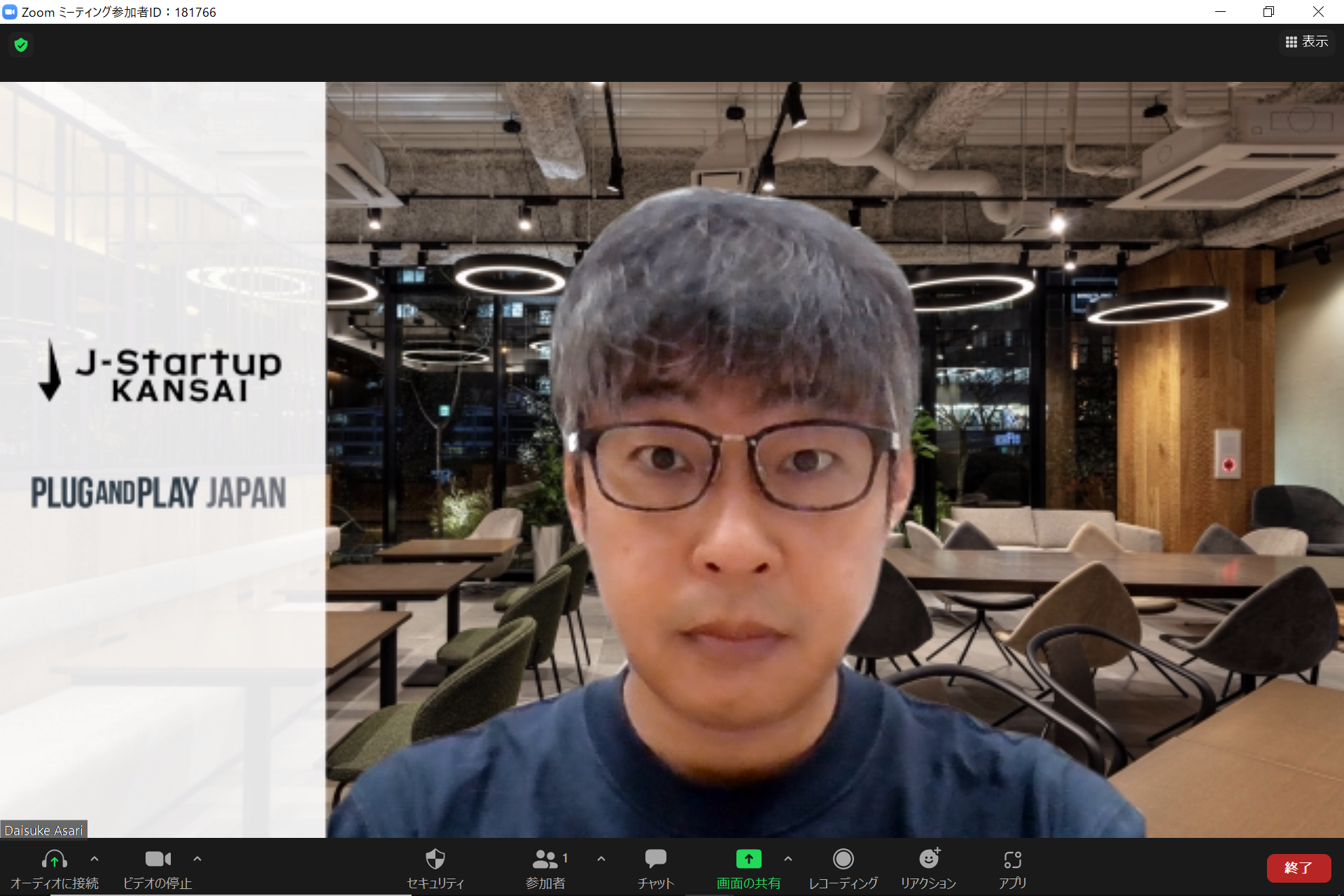
Task: Expand audio options arrow
Action: point(94,858)
